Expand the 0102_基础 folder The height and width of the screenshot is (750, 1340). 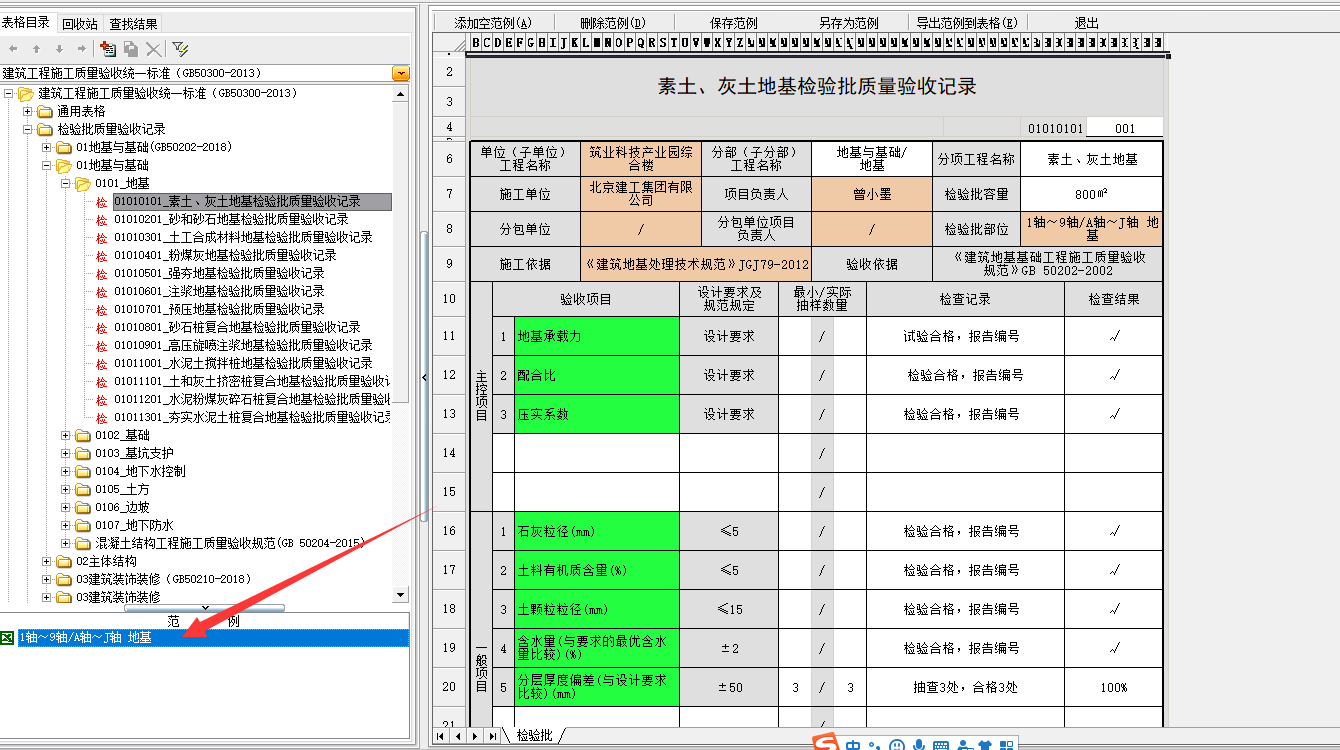coord(66,435)
